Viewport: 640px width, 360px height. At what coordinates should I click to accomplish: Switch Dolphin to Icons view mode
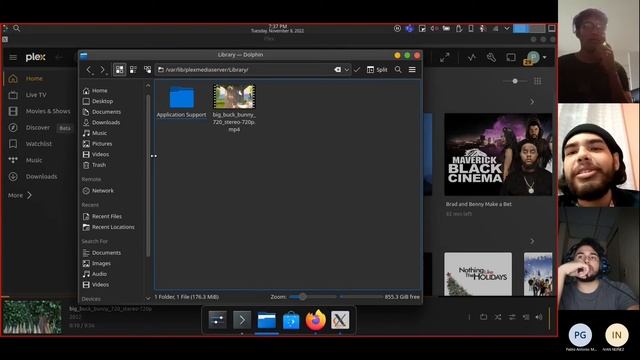pyautogui.click(x=119, y=70)
